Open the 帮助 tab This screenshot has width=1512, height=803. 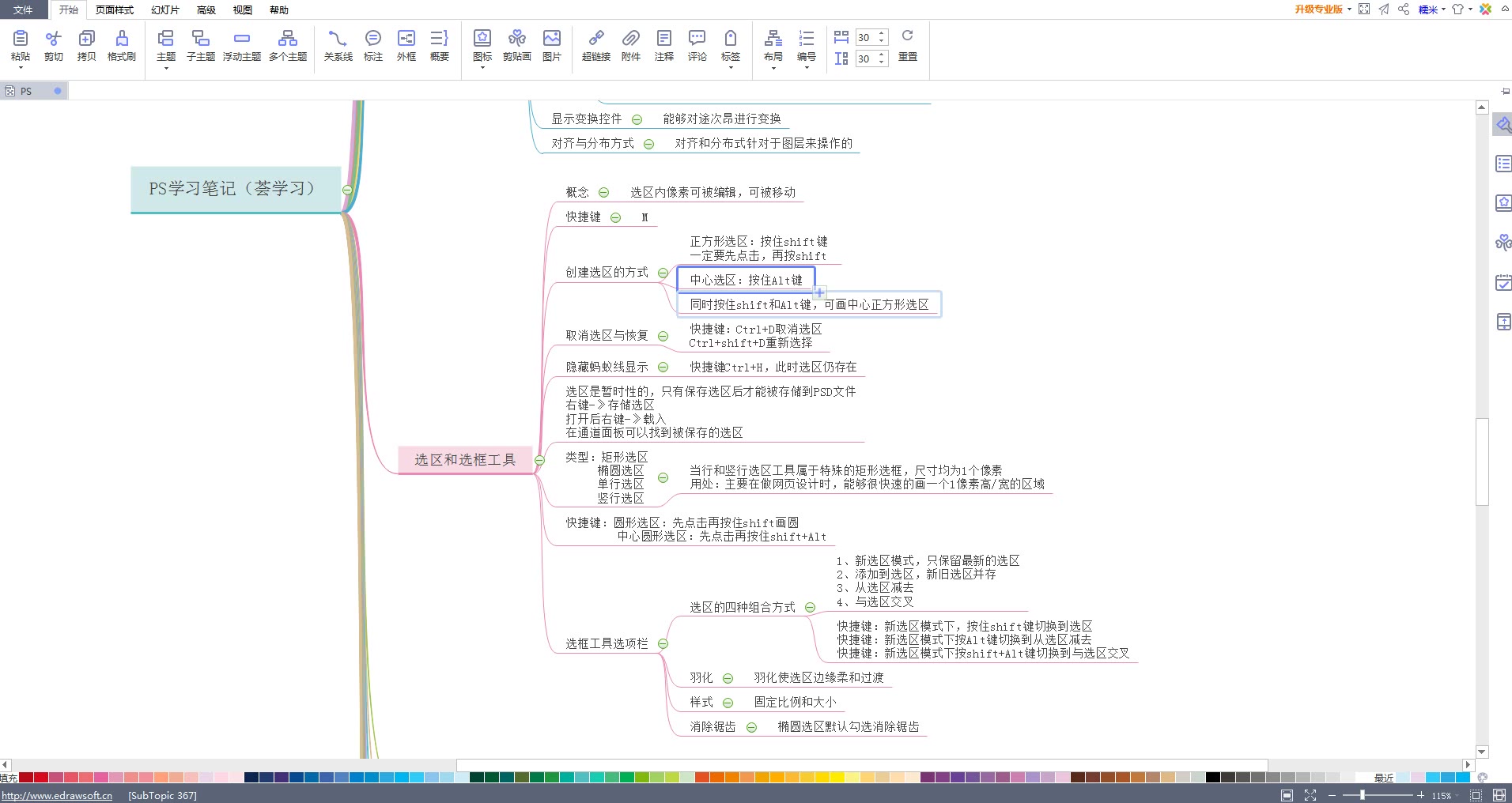tap(279, 9)
